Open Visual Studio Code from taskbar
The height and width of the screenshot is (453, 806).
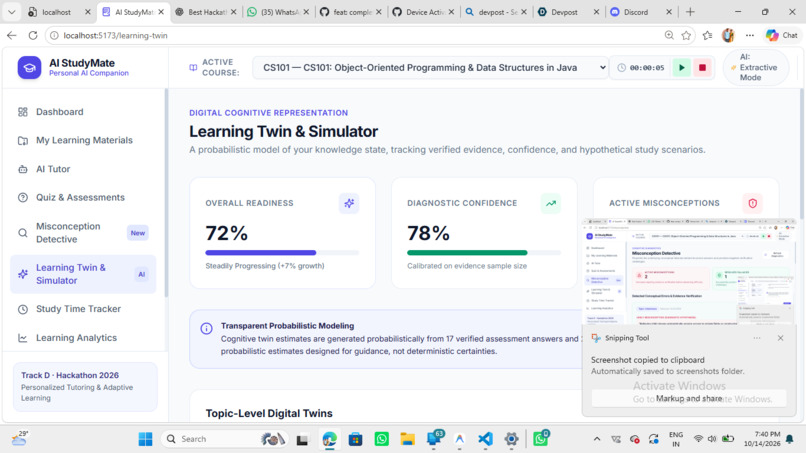[x=485, y=439]
